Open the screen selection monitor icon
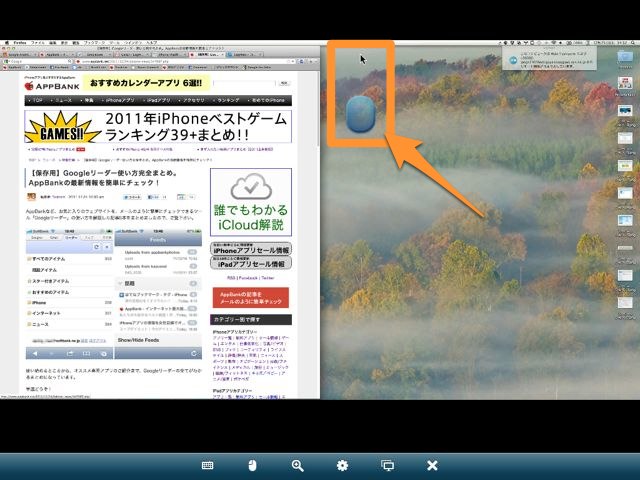 pyautogui.click(x=387, y=465)
